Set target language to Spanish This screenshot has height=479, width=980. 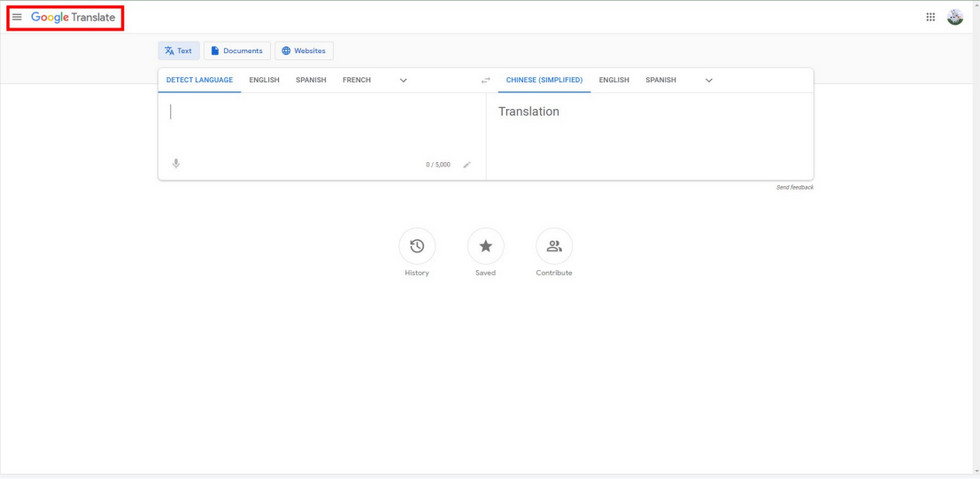click(x=660, y=80)
